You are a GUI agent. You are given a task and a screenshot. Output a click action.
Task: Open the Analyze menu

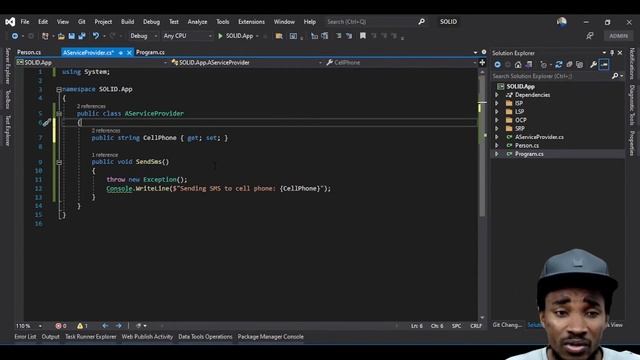(x=197, y=22)
